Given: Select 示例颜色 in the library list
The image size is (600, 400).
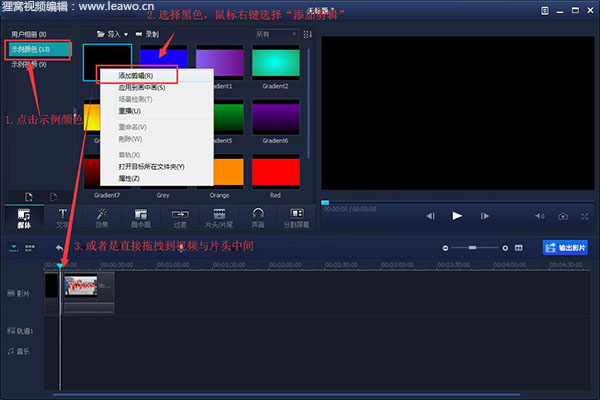Looking at the screenshot, I should click(38, 49).
